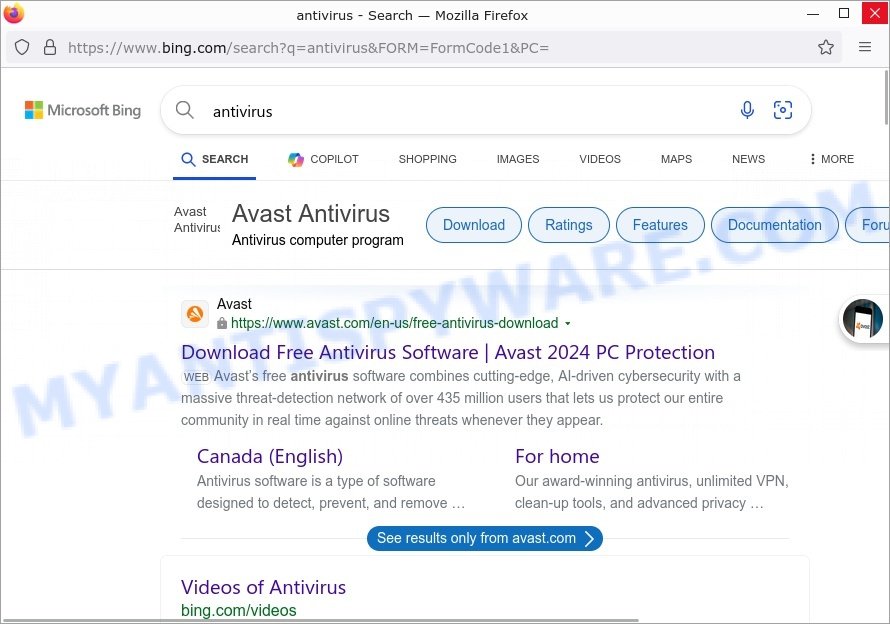
Task: Click the avast.com free-antivirus-download URL
Action: click(394, 323)
